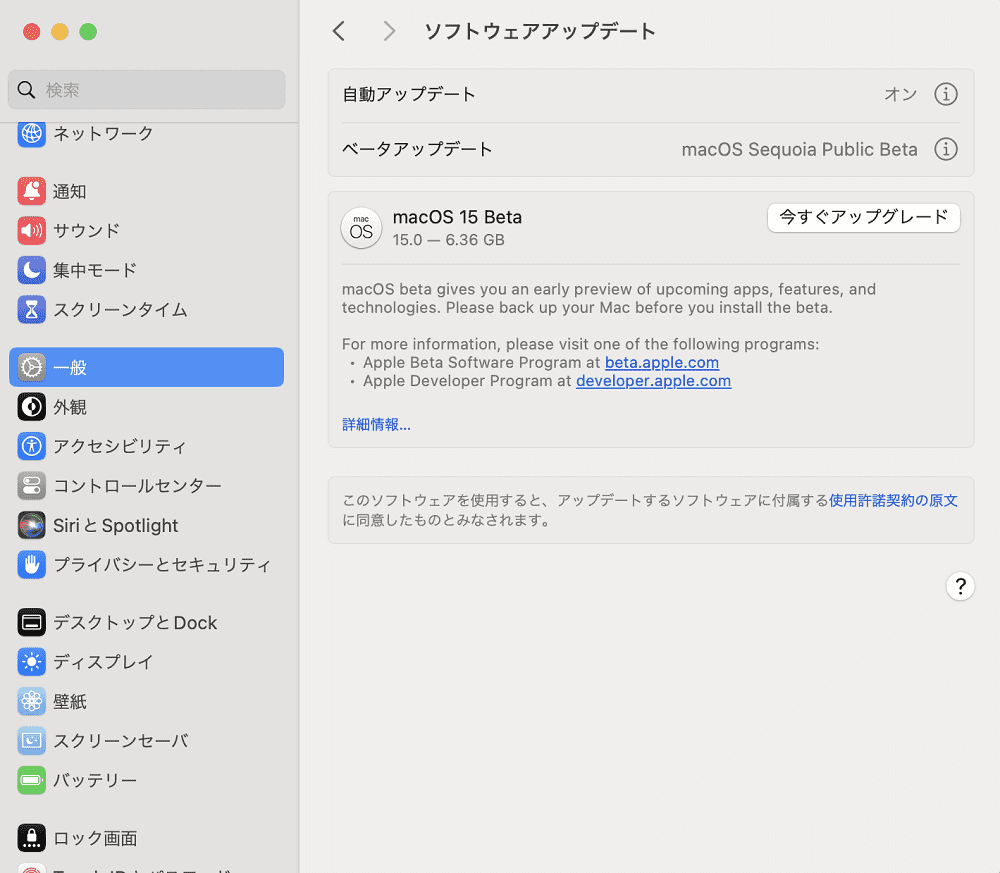The height and width of the screenshot is (873, 1000).
Task: Select アクセシビリティ in the sidebar
Action: (x=147, y=446)
